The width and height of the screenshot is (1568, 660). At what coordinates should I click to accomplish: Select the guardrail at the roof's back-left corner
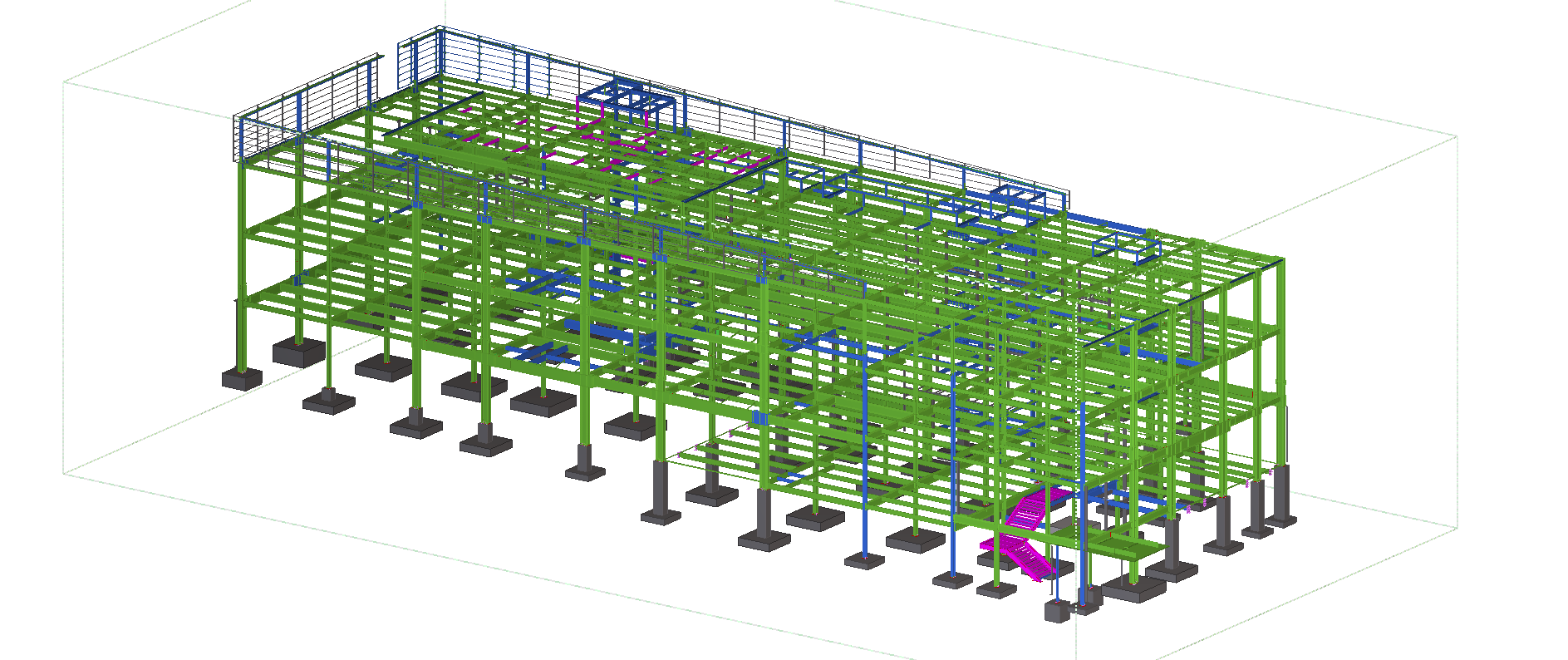(x=420, y=58)
